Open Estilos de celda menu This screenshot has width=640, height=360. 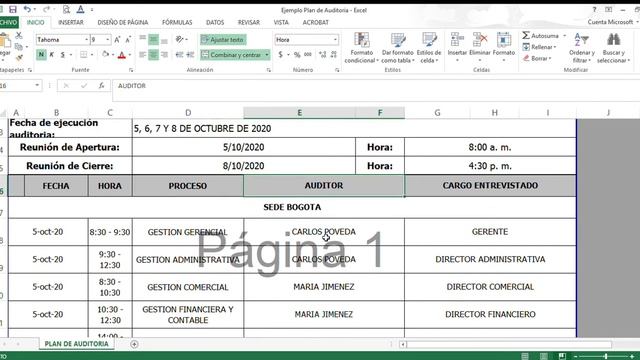click(x=429, y=48)
